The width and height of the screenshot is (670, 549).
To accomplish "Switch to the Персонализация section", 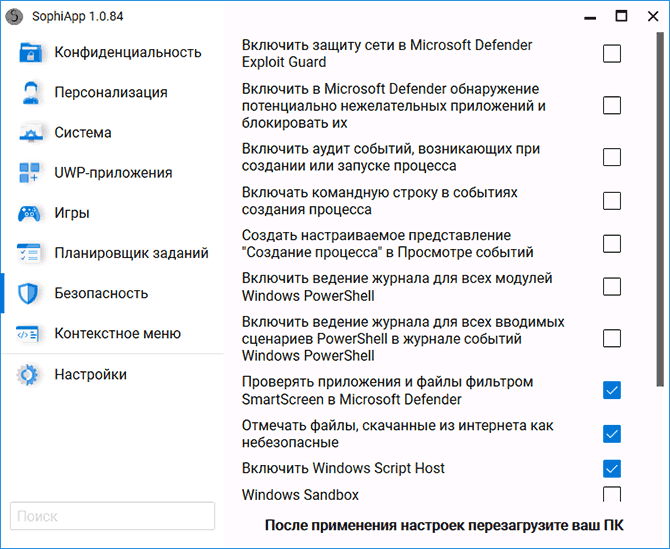I will (x=111, y=92).
